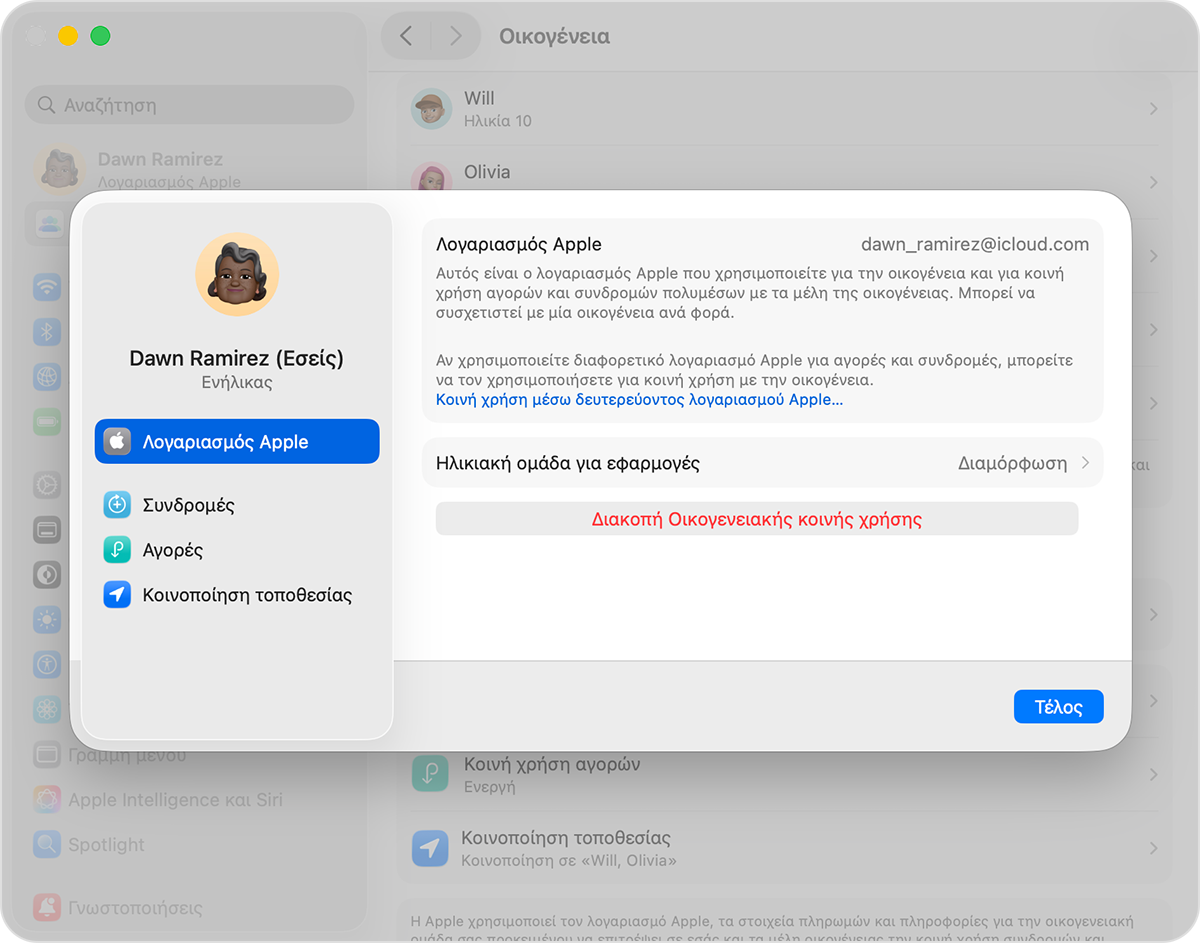Select the Συνδρομές subscriptions icon
Screen dimensions: 1200x944
(x=117, y=505)
